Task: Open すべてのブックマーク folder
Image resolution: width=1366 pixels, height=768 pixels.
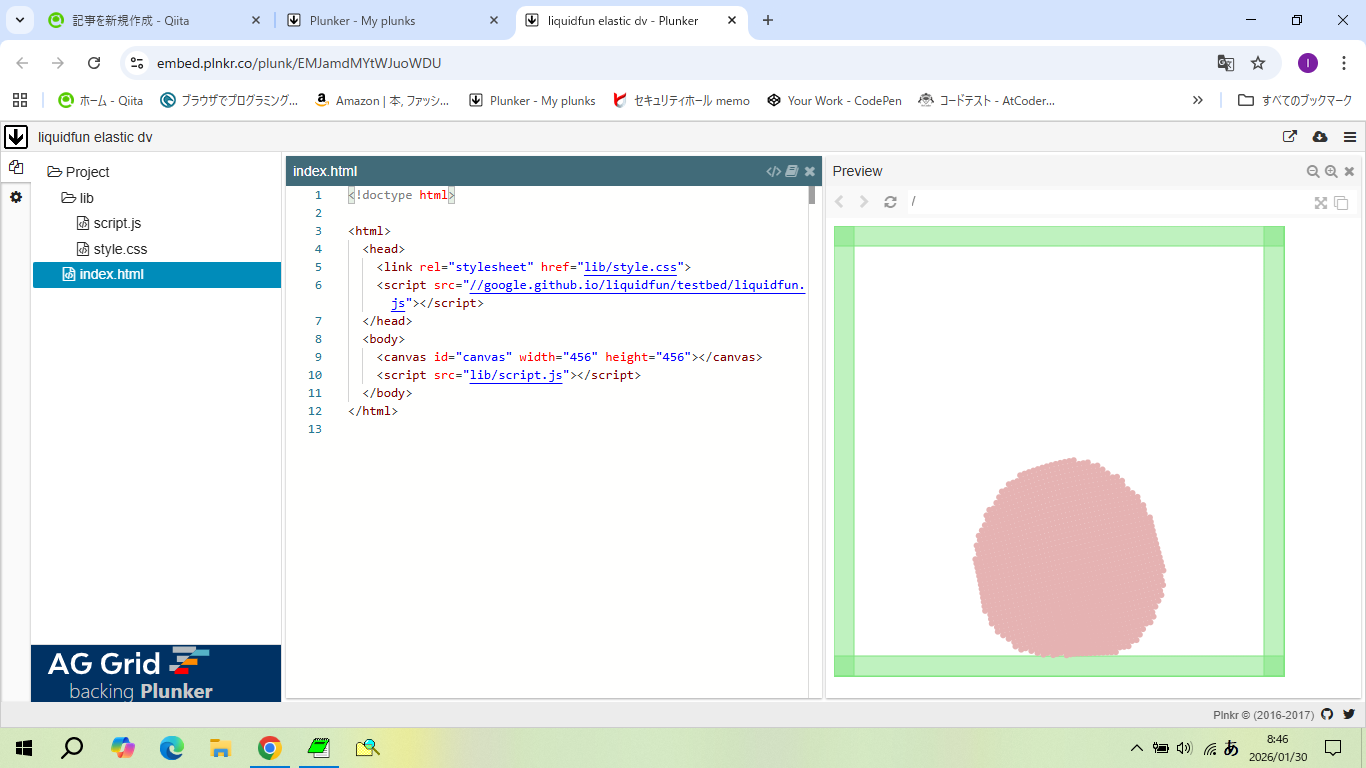Action: click(x=1295, y=100)
